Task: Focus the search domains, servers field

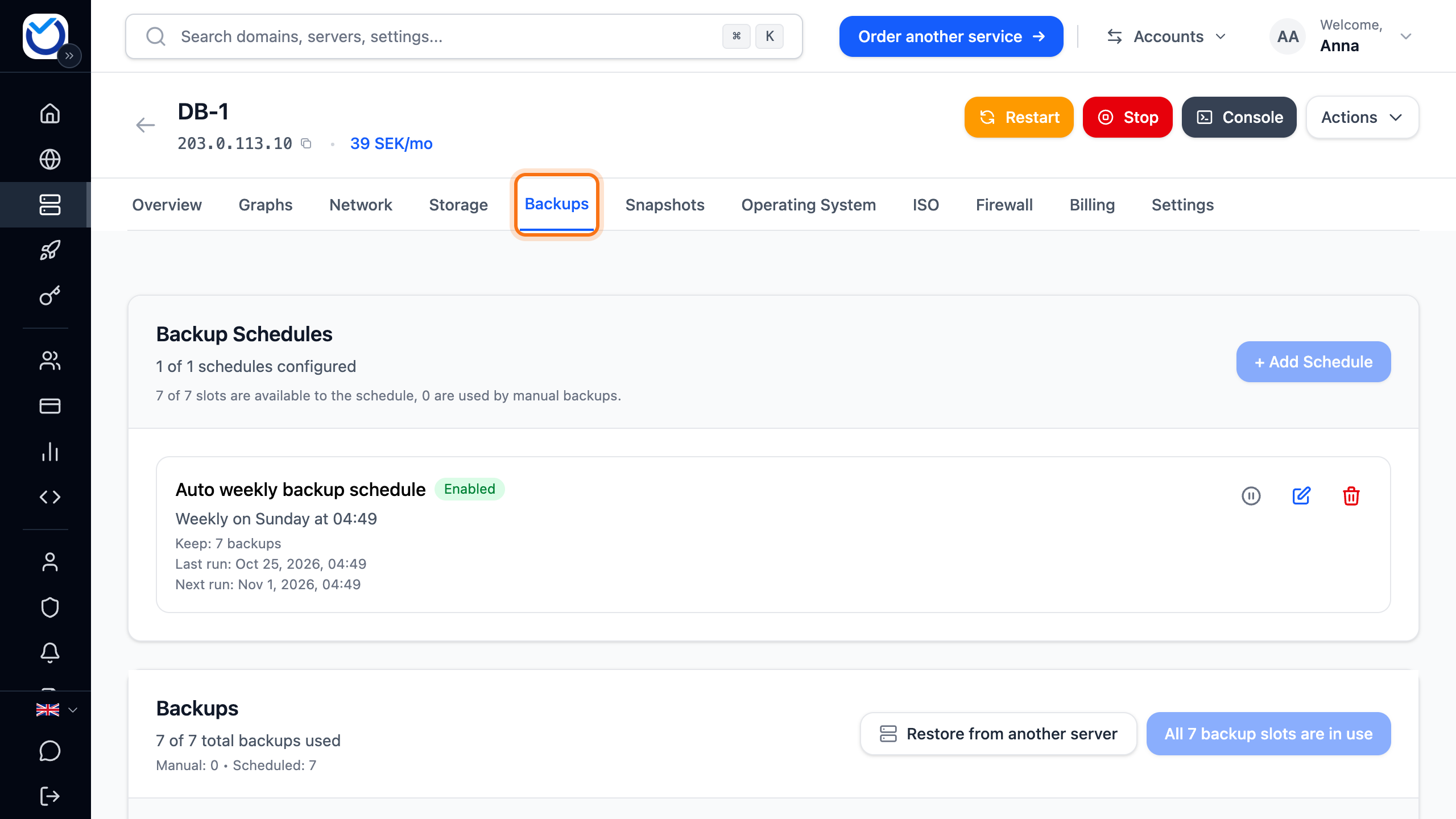Action: point(464,36)
